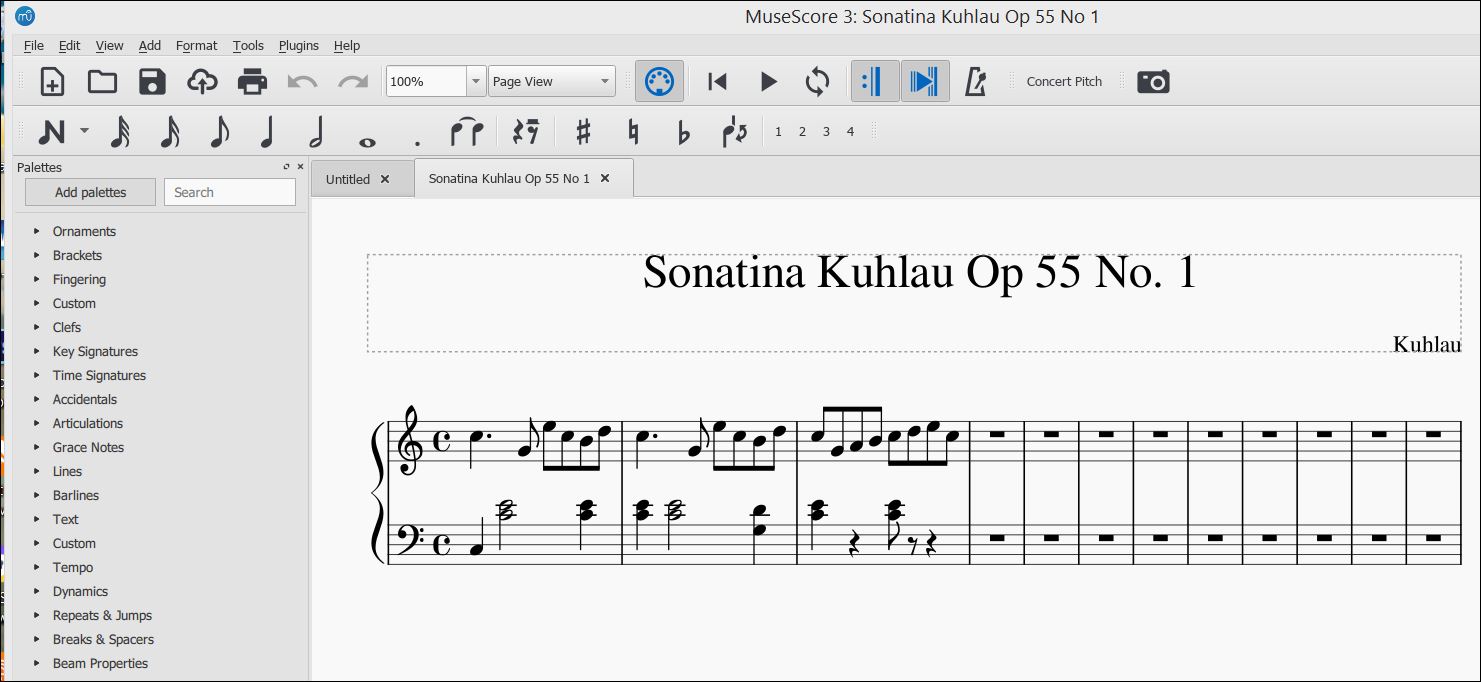Add a natural accidental

click(633, 132)
